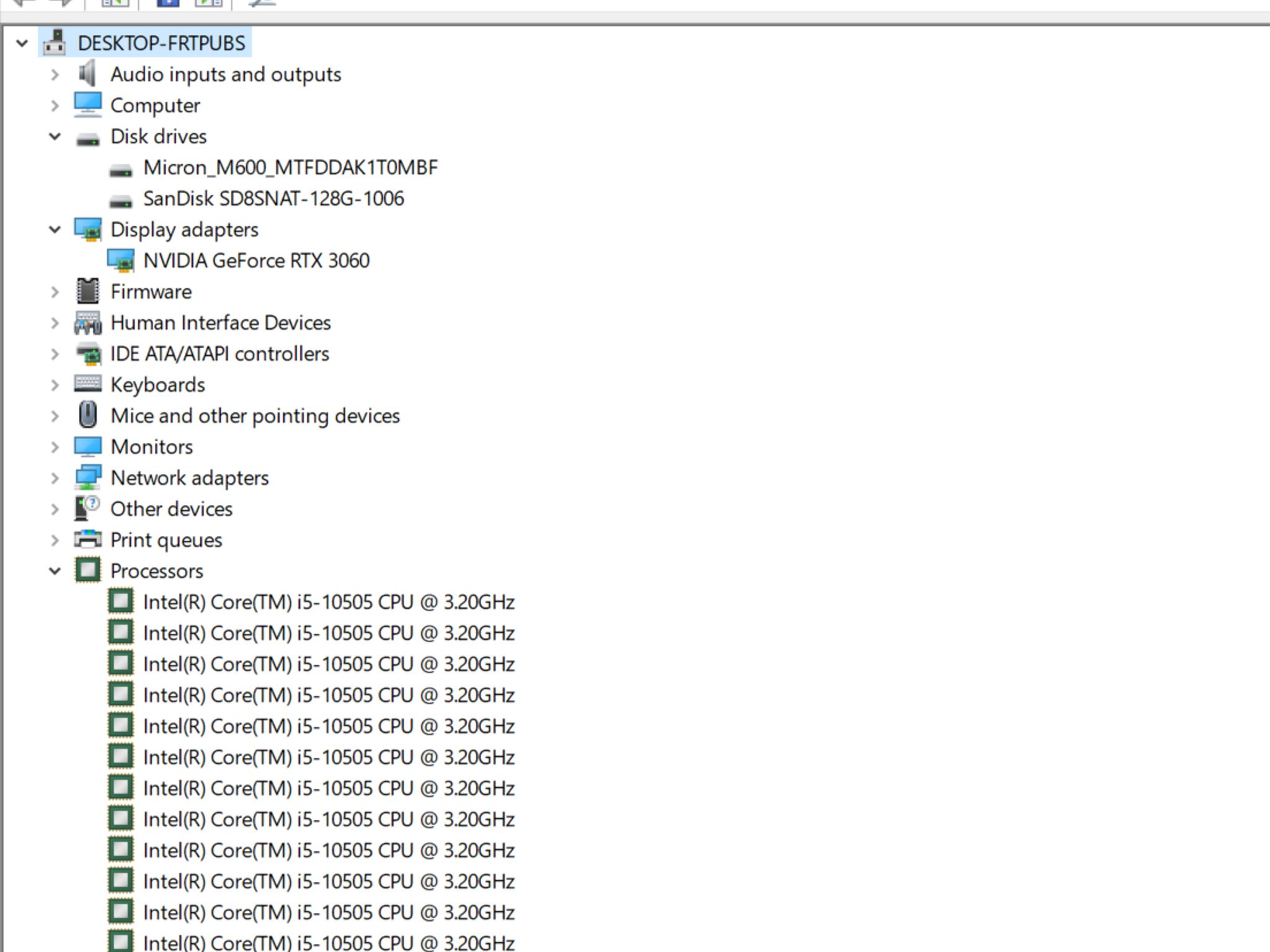Select the Print queues label
The height and width of the screenshot is (952, 1270).
(x=166, y=540)
